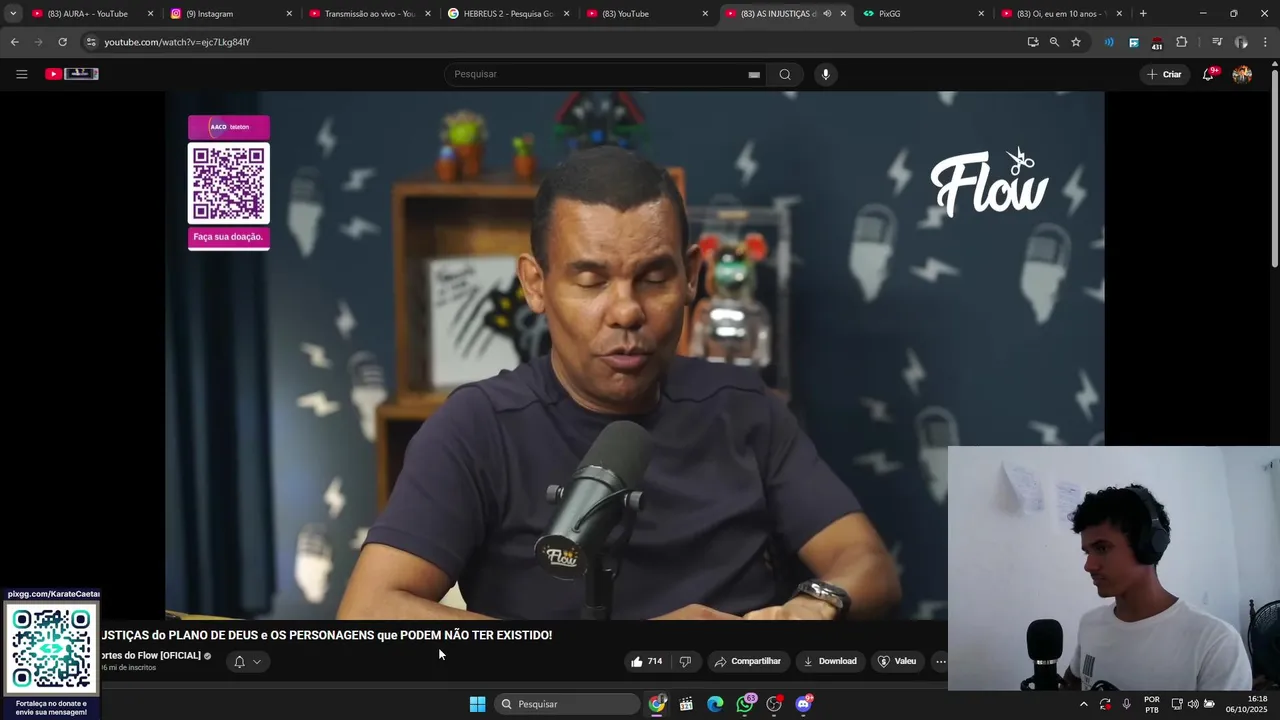
Task: Click the Download button below video
Action: (829, 661)
